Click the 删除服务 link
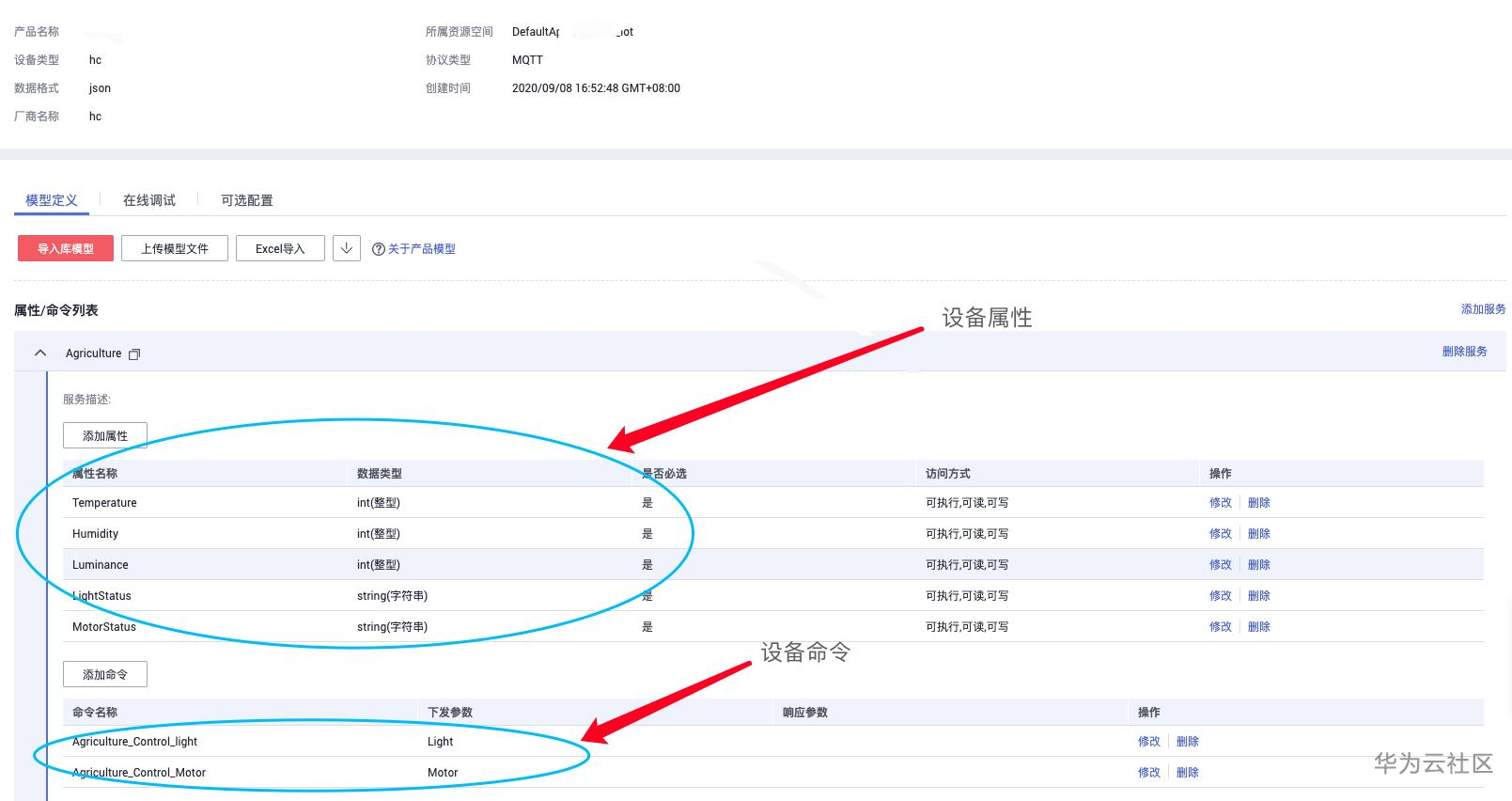Screen dimensions: 1512x801 coord(1465,352)
